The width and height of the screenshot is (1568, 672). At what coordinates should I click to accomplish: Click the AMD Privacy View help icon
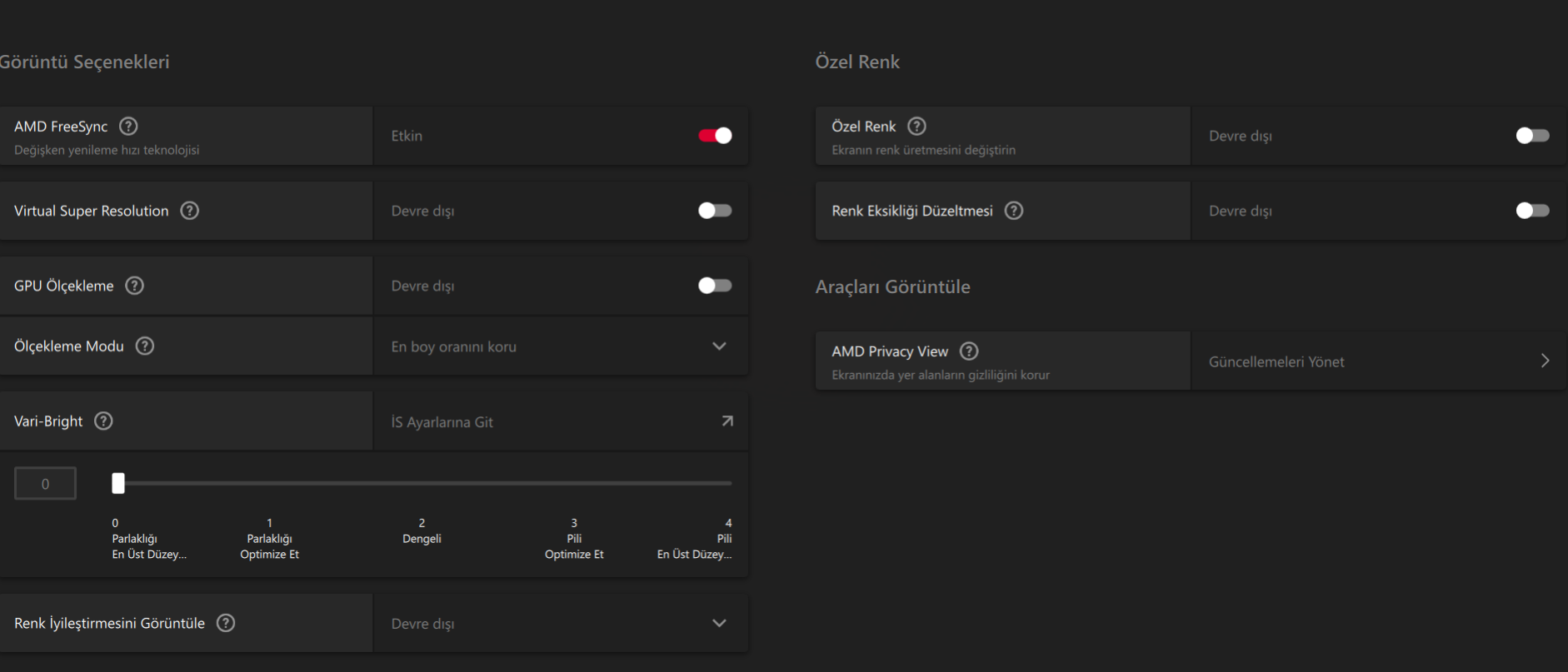969,351
